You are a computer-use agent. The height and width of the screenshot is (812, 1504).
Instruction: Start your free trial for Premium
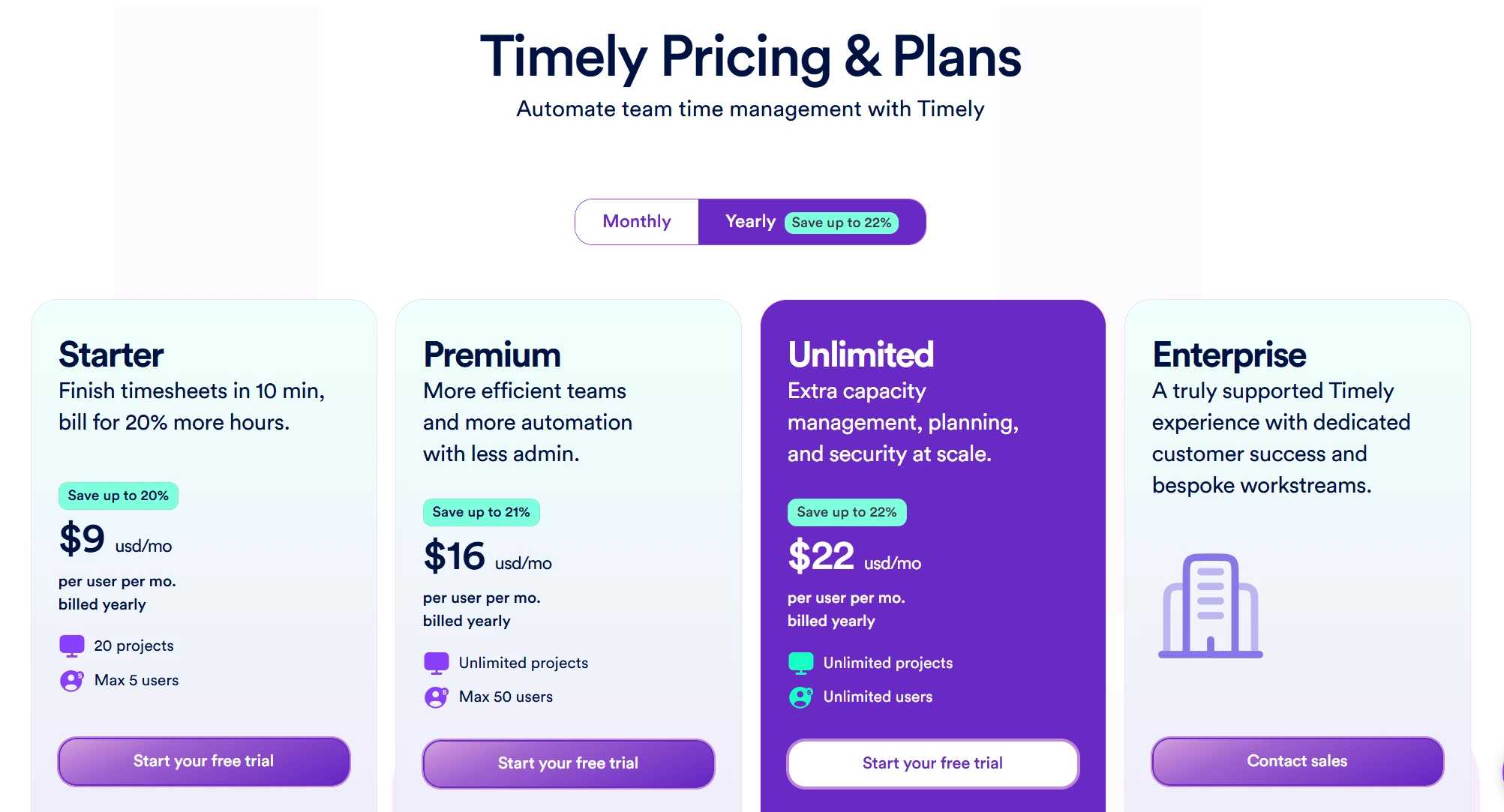click(x=568, y=763)
